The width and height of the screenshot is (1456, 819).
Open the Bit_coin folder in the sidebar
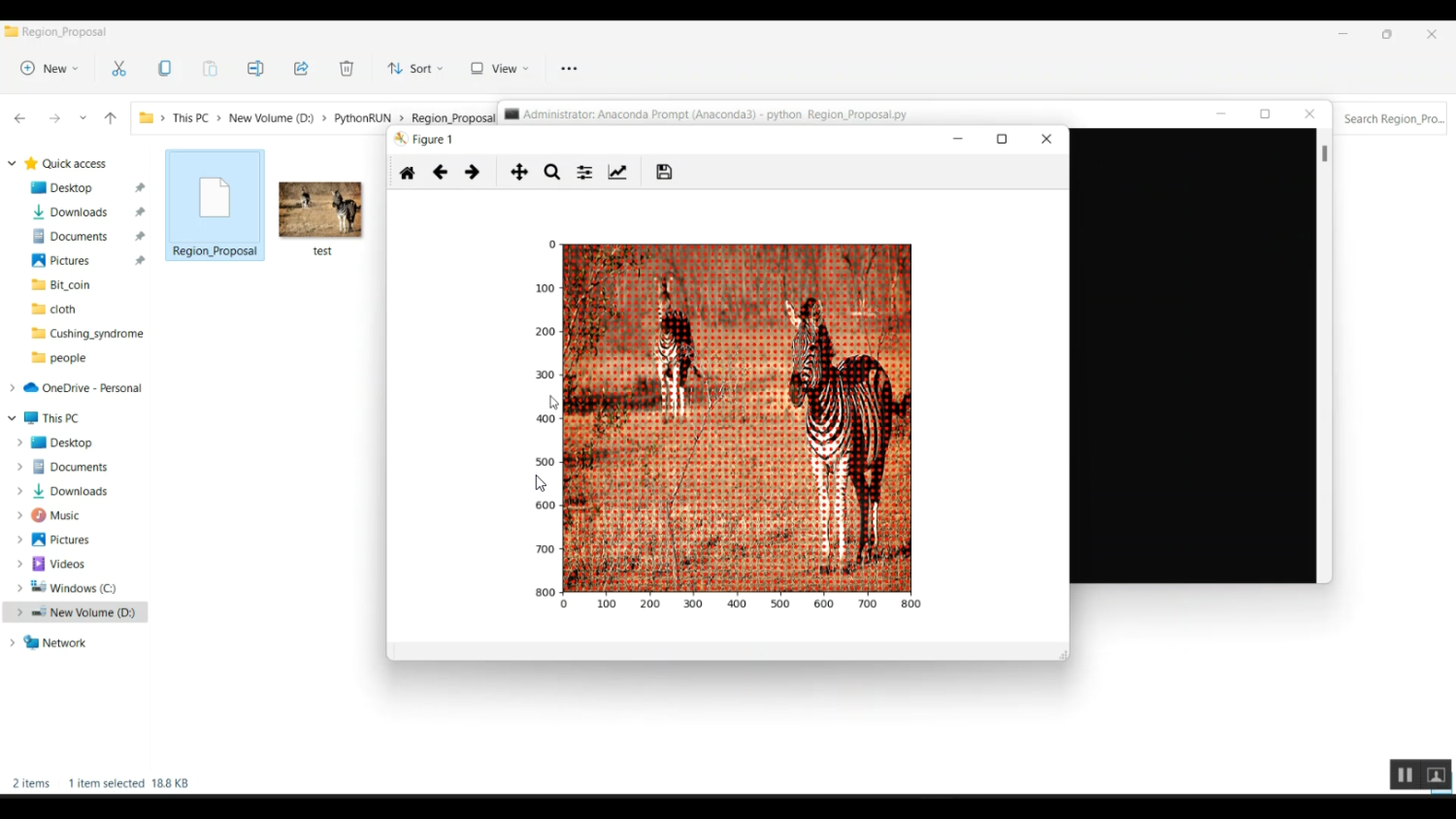click(x=67, y=284)
